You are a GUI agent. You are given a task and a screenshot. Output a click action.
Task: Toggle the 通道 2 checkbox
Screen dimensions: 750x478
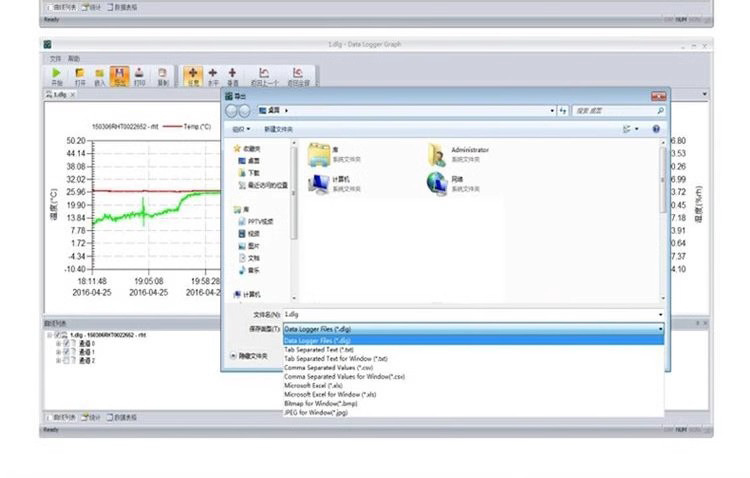coord(66,360)
